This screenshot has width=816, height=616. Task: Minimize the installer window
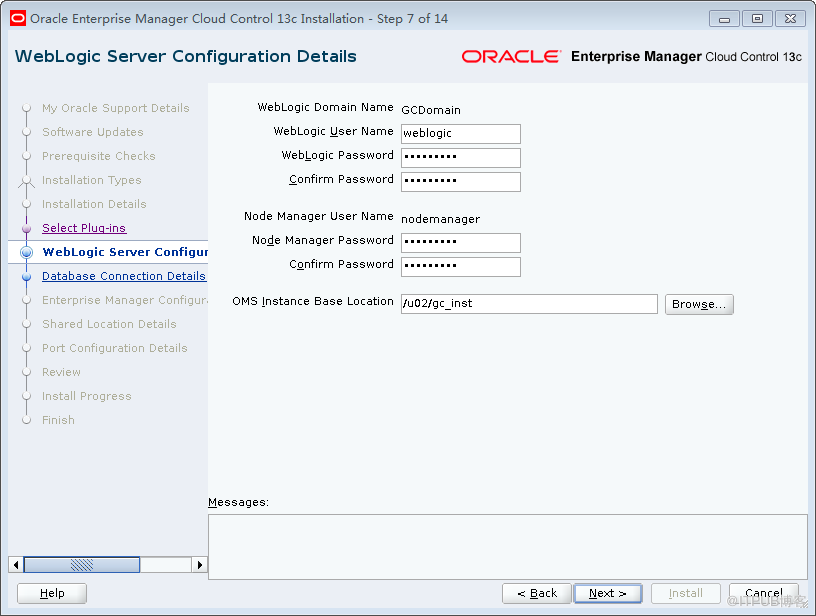click(x=724, y=19)
